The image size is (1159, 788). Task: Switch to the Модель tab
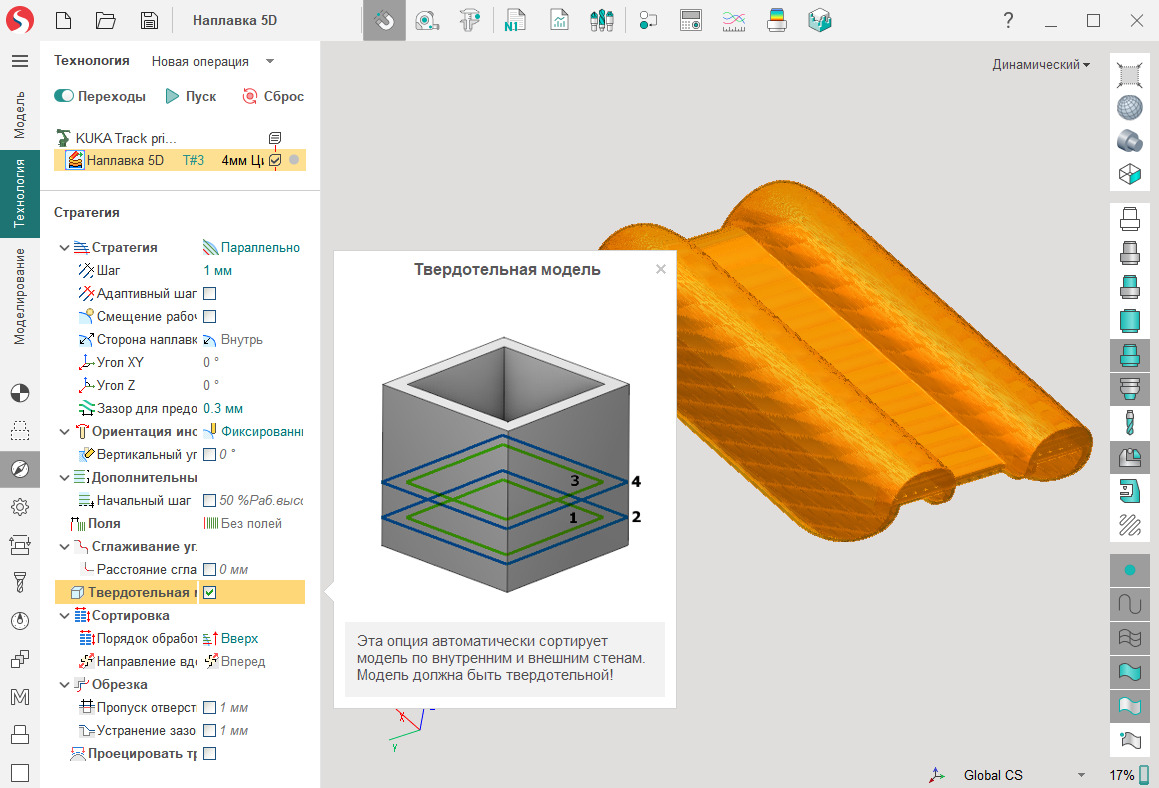pyautogui.click(x=19, y=114)
